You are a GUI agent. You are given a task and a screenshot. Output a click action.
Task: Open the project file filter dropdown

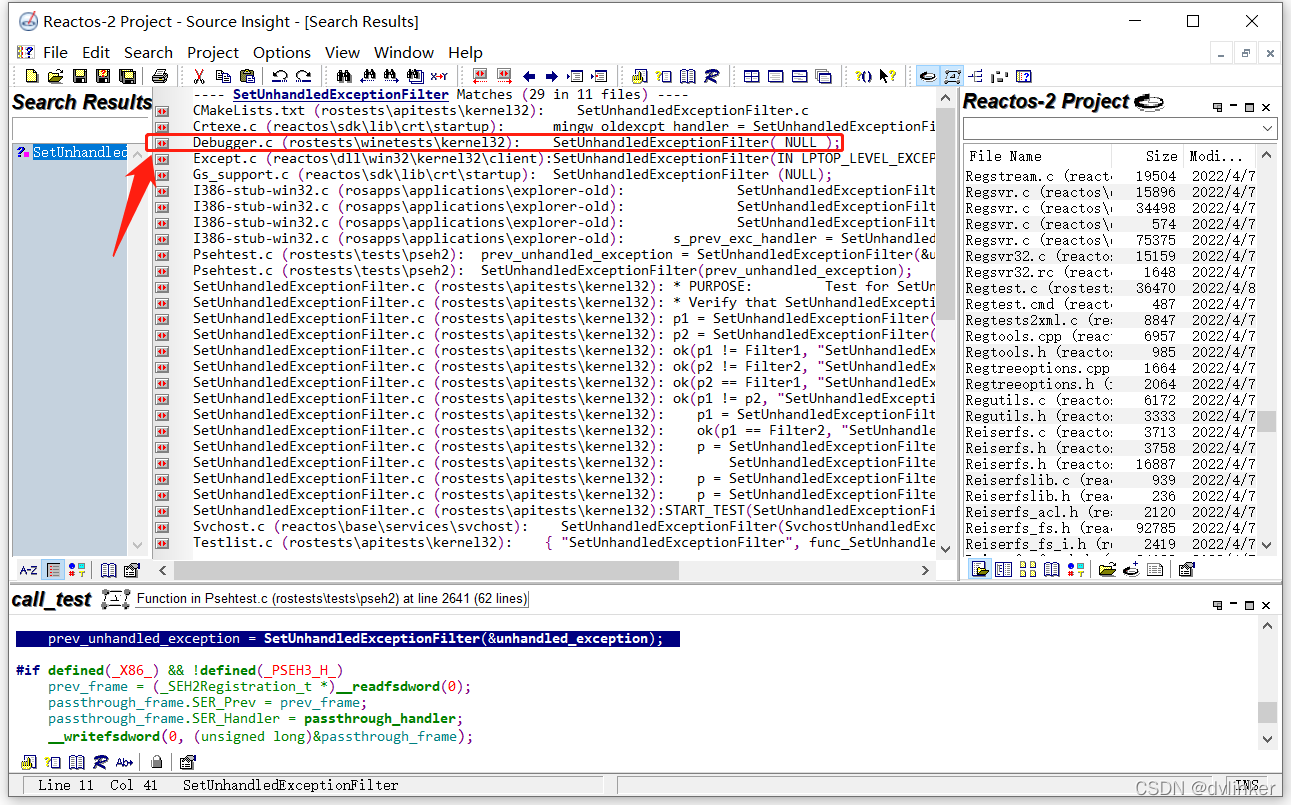pyautogui.click(x=1268, y=128)
